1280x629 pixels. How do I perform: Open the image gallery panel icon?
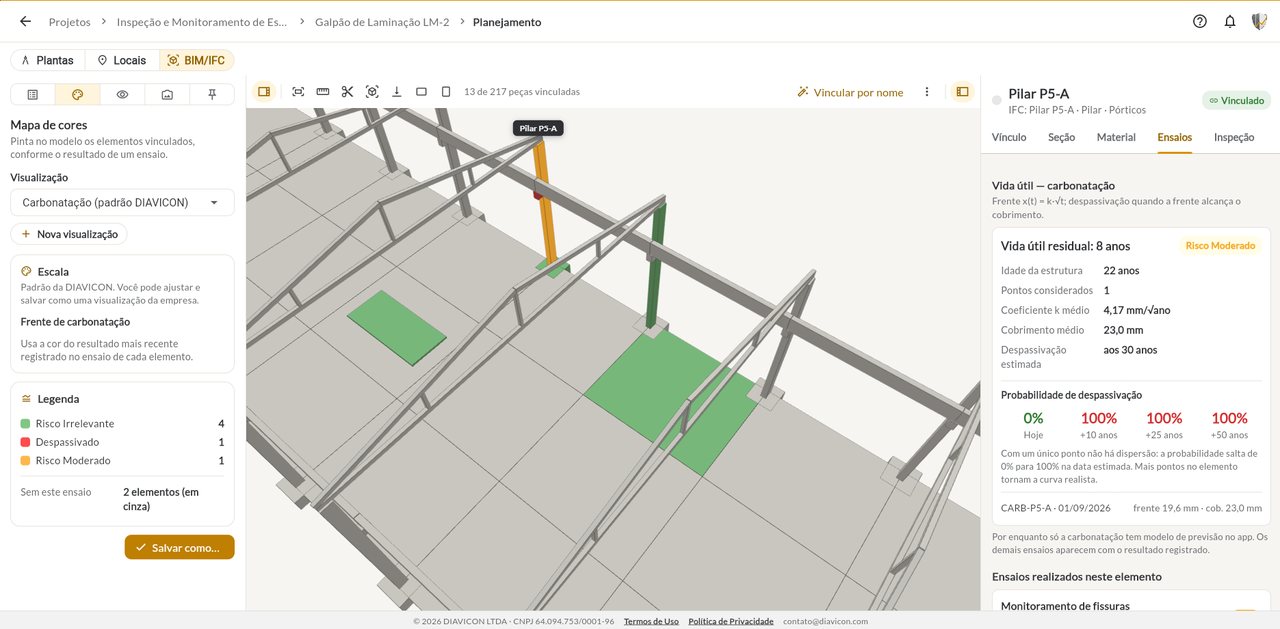[167, 94]
